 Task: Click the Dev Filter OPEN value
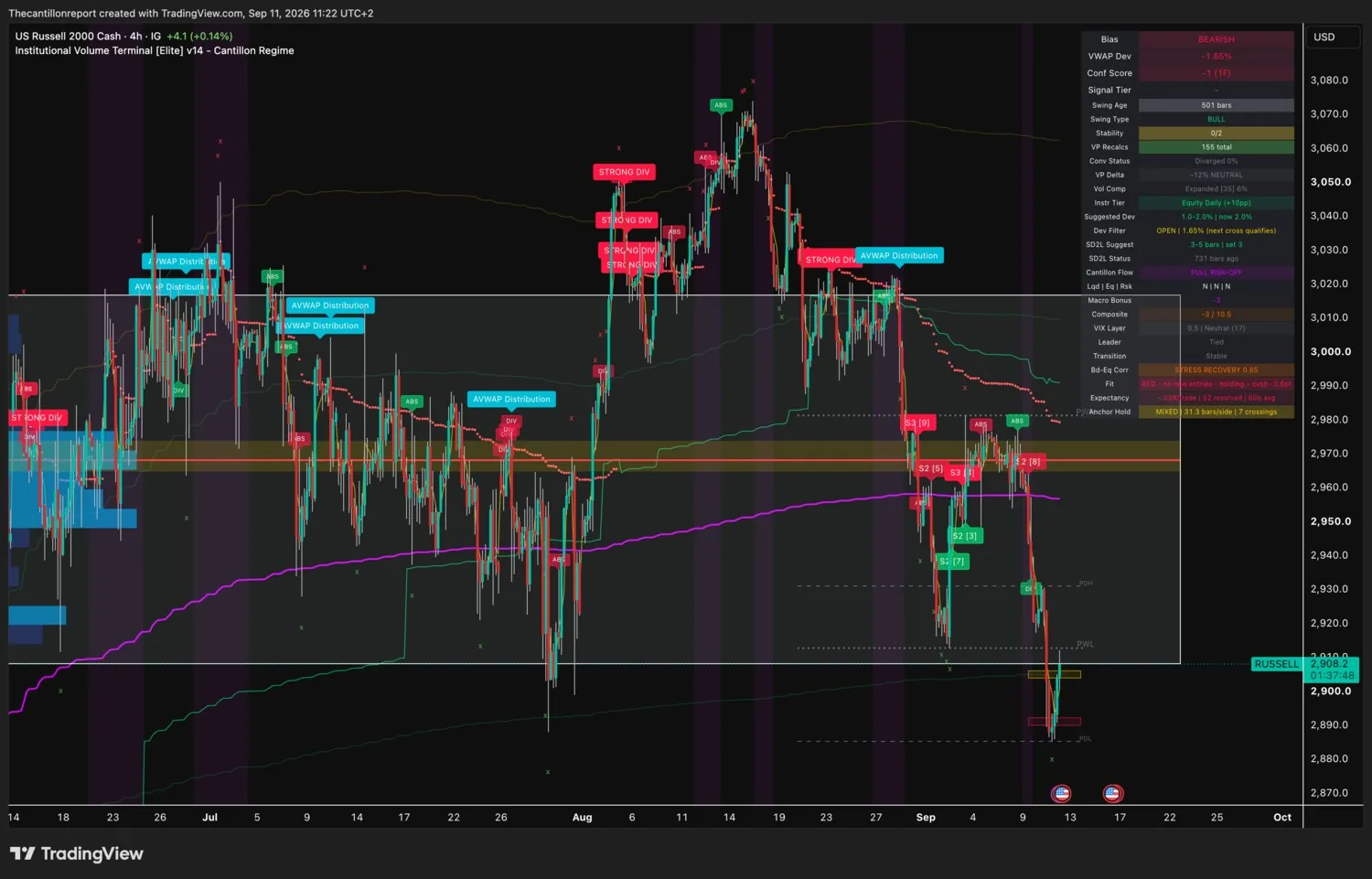coord(1217,230)
